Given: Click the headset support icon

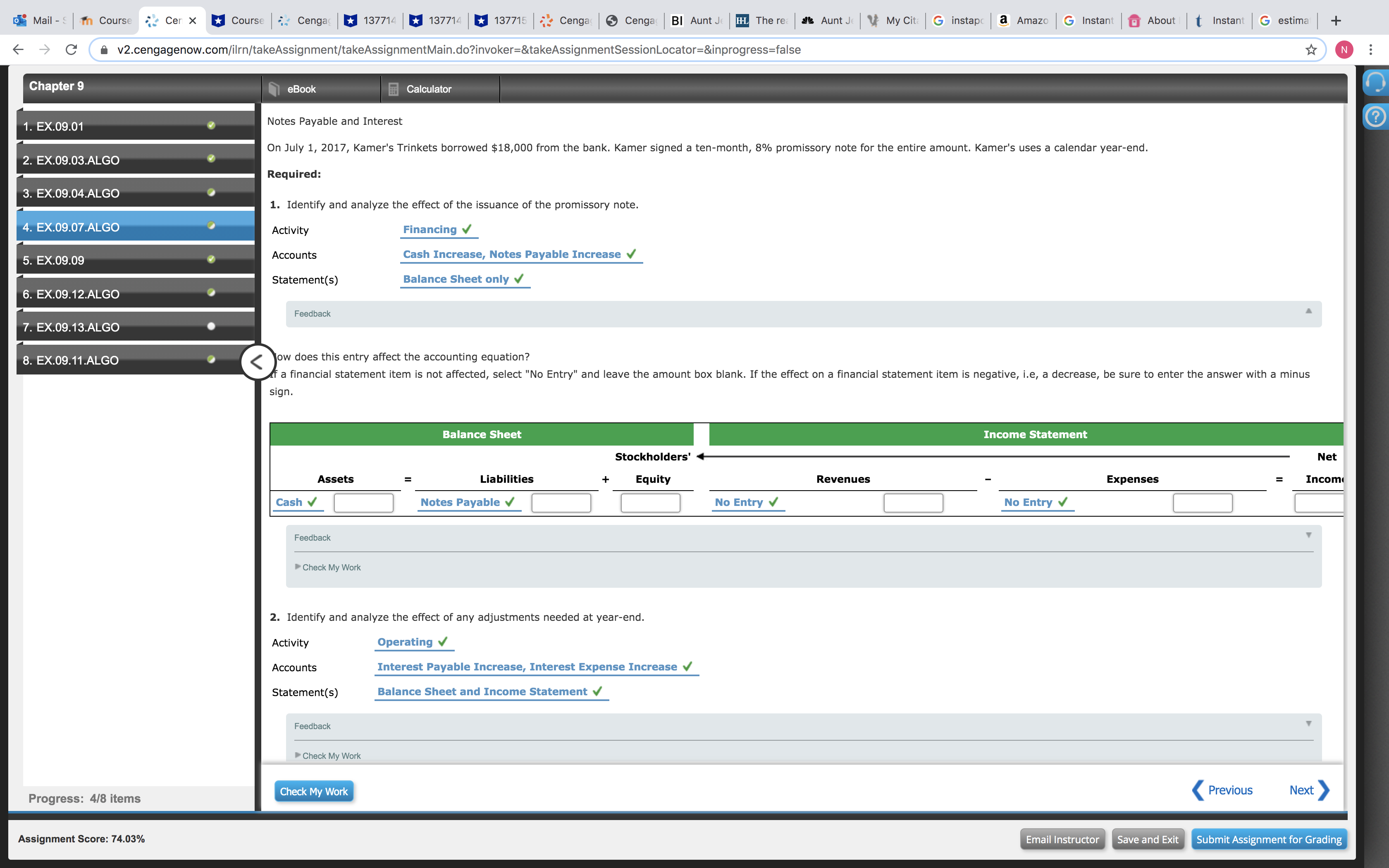Looking at the screenshot, I should click(x=1375, y=82).
